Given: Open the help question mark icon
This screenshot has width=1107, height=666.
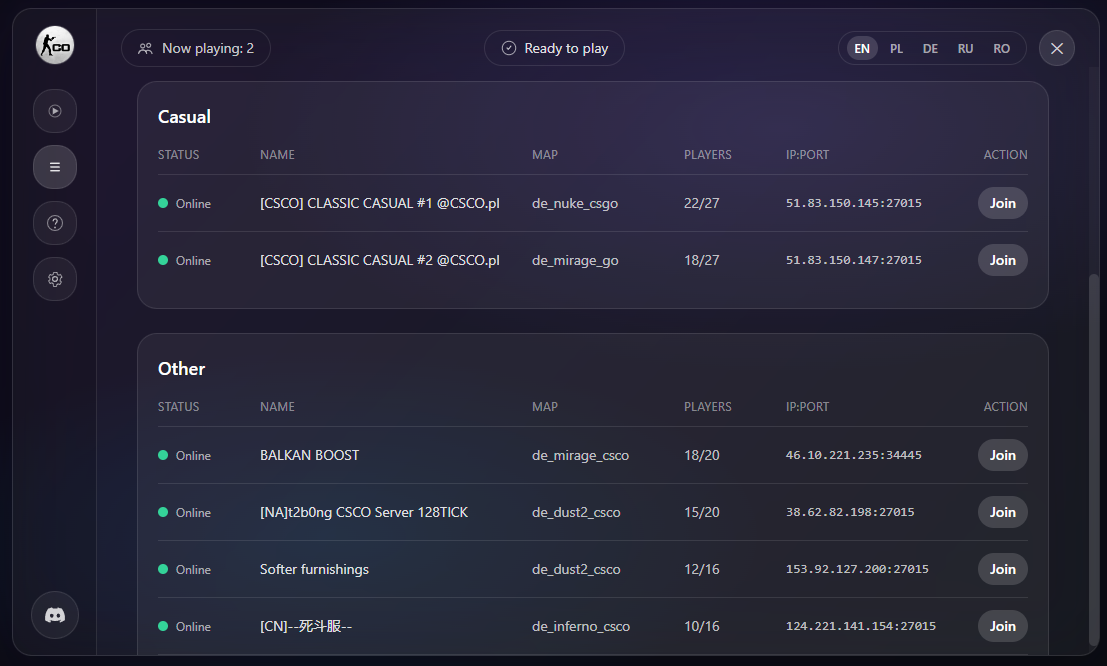Looking at the screenshot, I should point(55,223).
